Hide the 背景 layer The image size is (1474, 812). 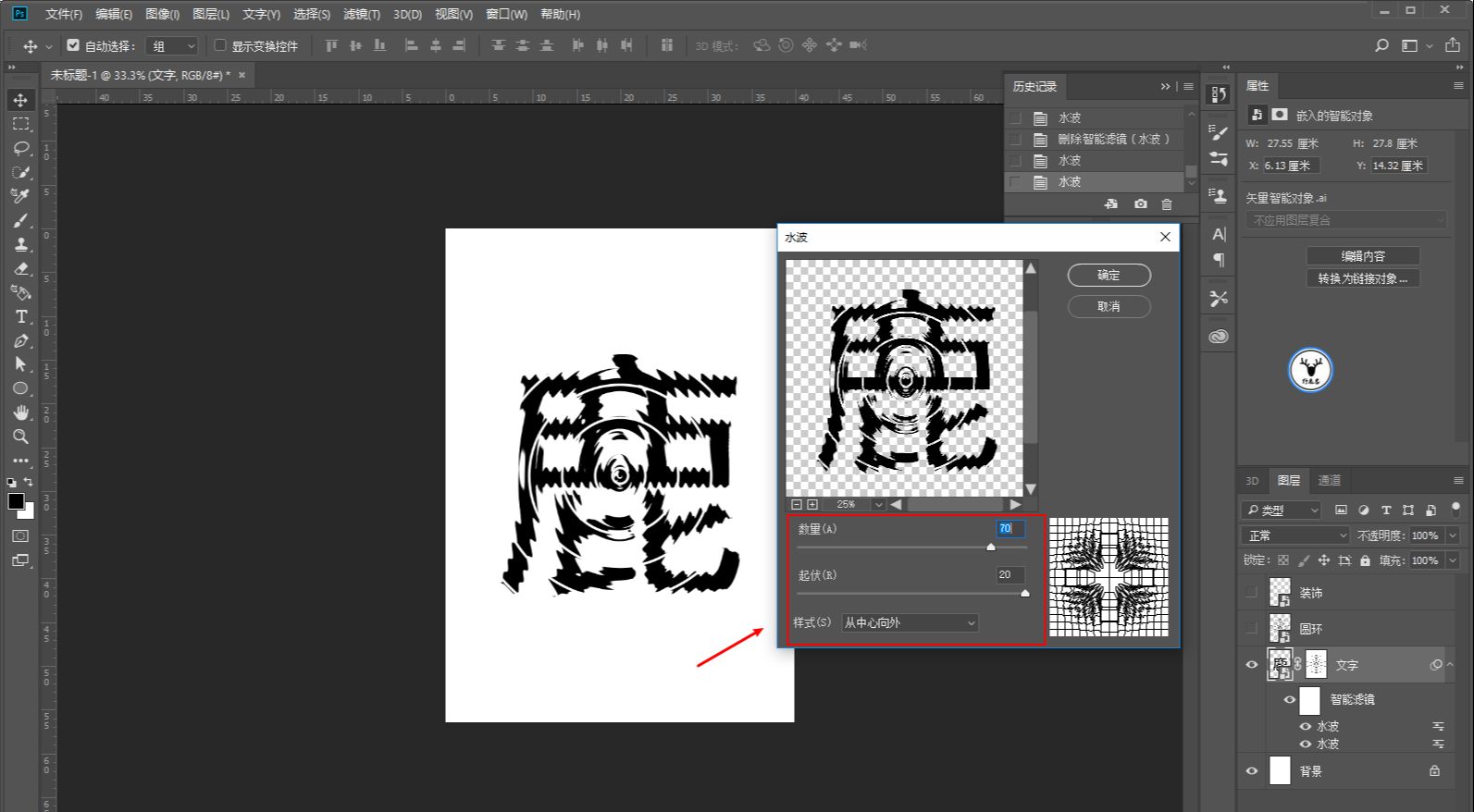click(1252, 770)
